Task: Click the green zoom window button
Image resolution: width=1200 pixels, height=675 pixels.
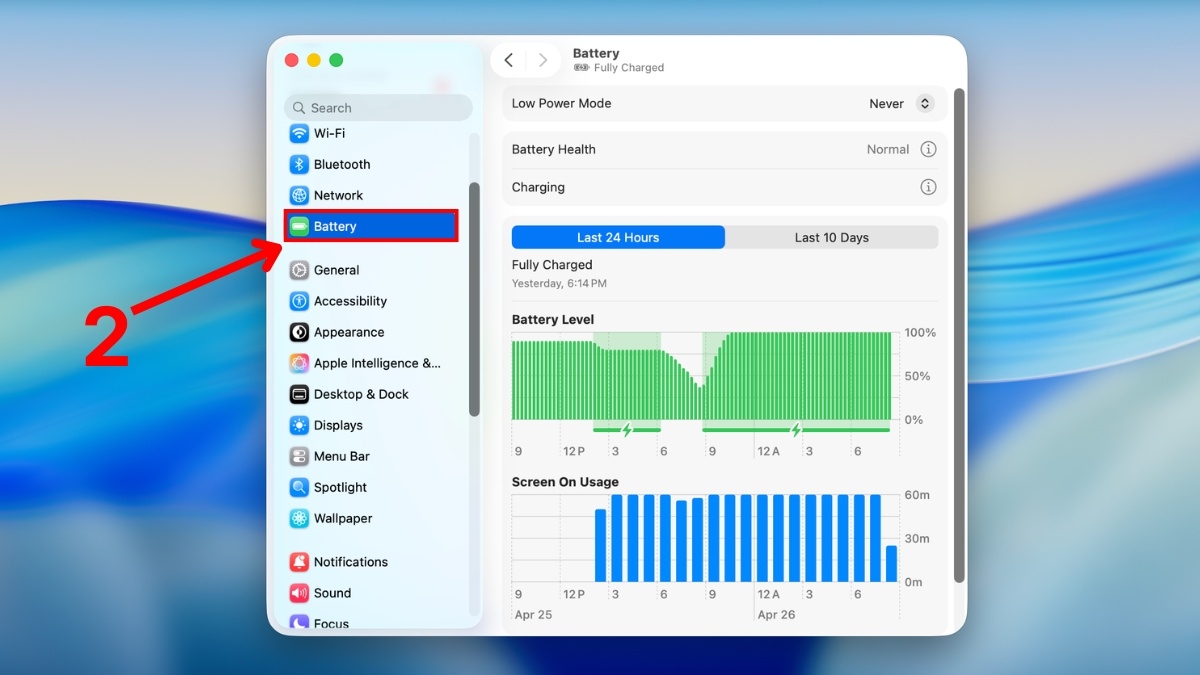Action: tap(336, 60)
